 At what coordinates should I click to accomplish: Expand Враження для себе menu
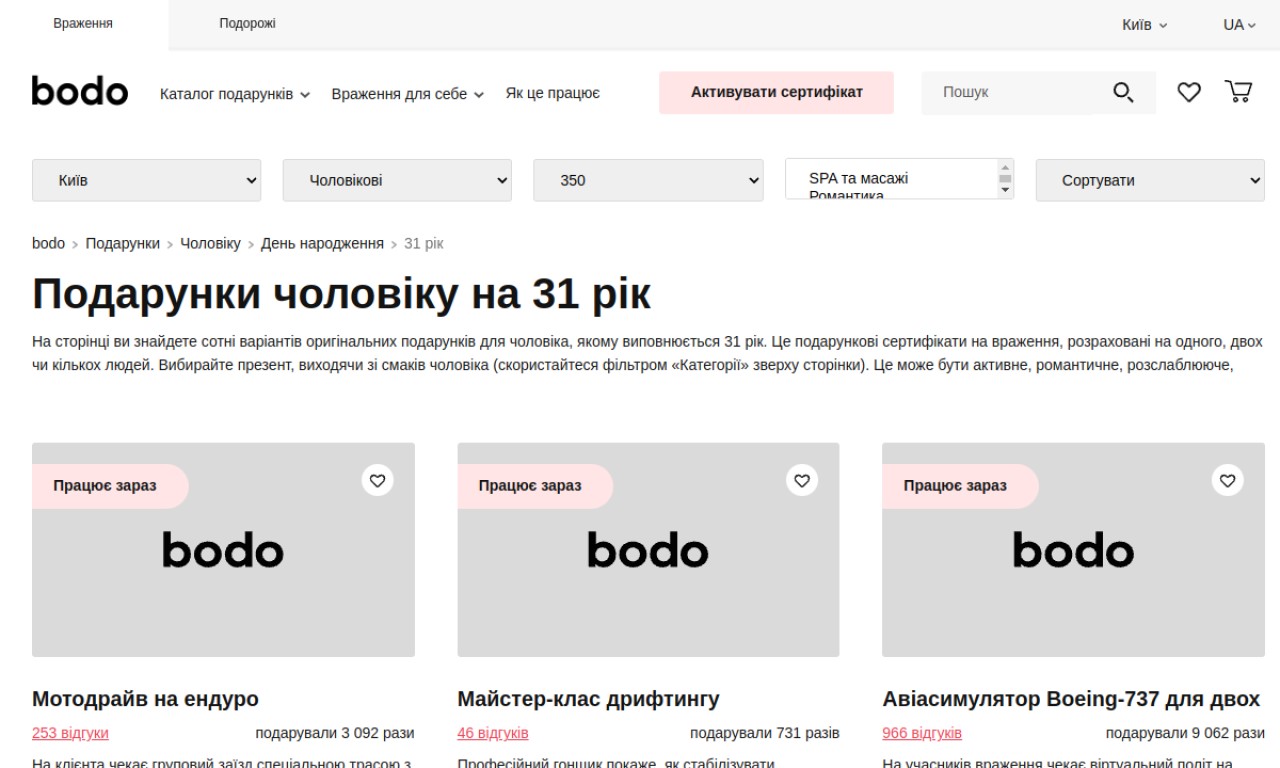[x=408, y=94]
